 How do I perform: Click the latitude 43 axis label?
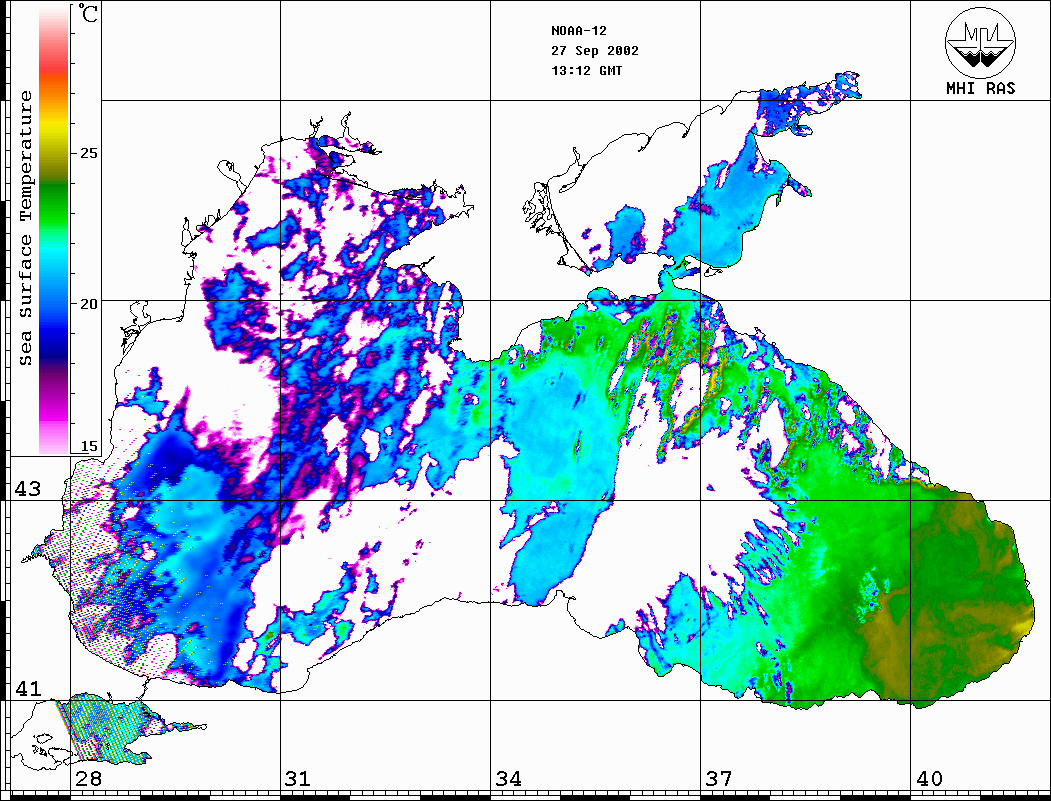click(x=28, y=489)
